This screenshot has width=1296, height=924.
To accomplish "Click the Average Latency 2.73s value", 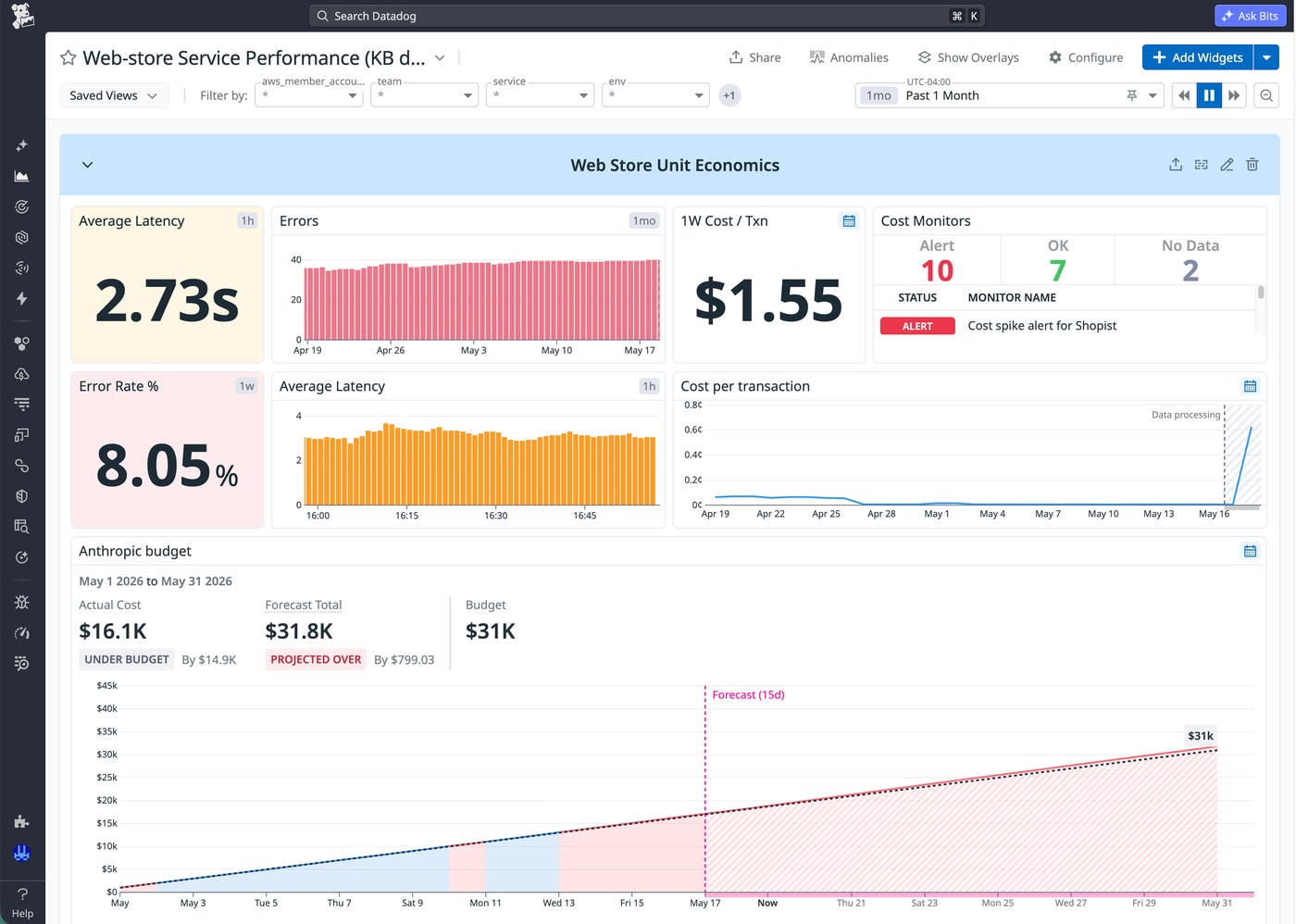I will [x=168, y=301].
